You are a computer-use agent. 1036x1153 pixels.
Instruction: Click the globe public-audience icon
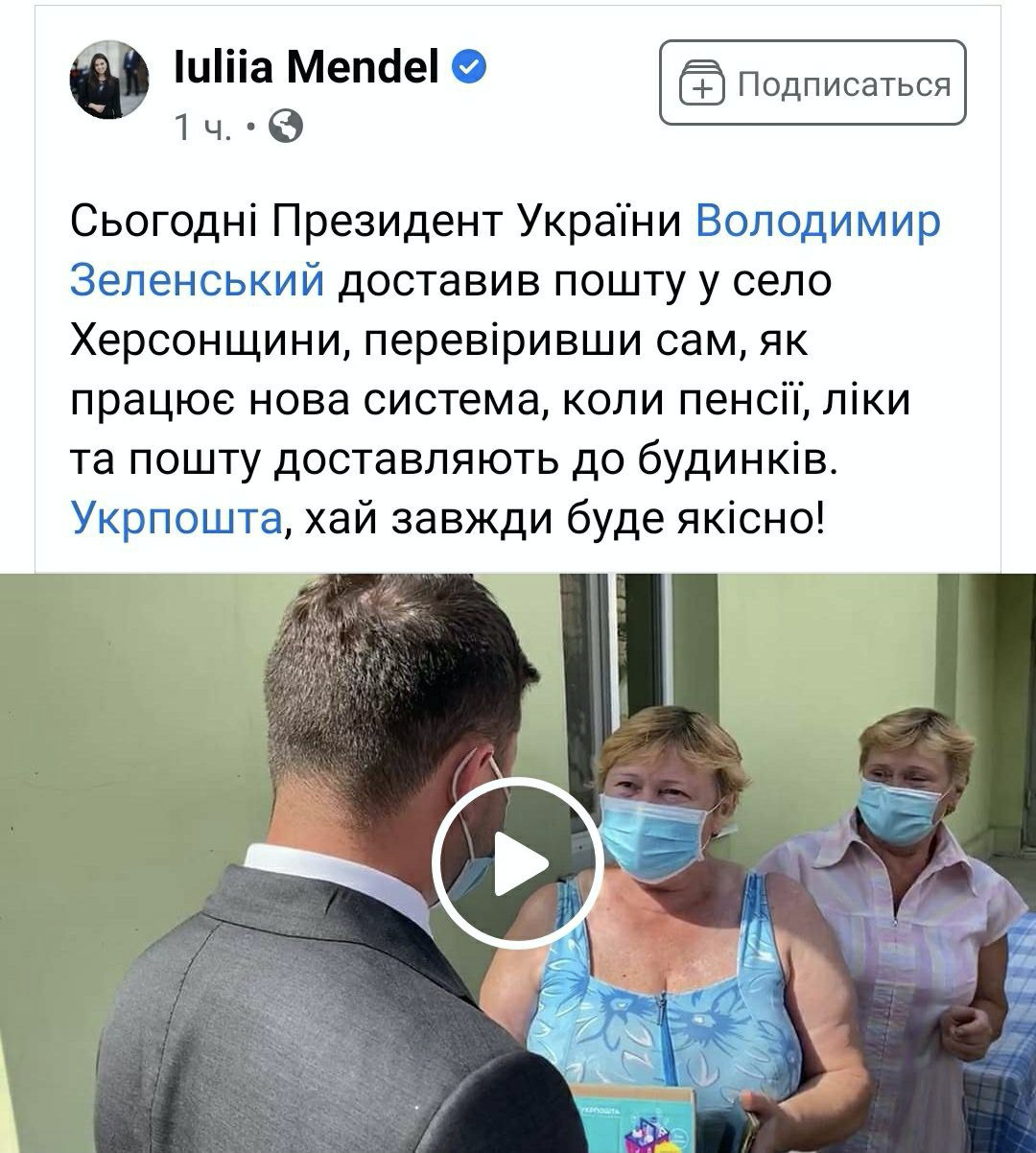click(285, 126)
